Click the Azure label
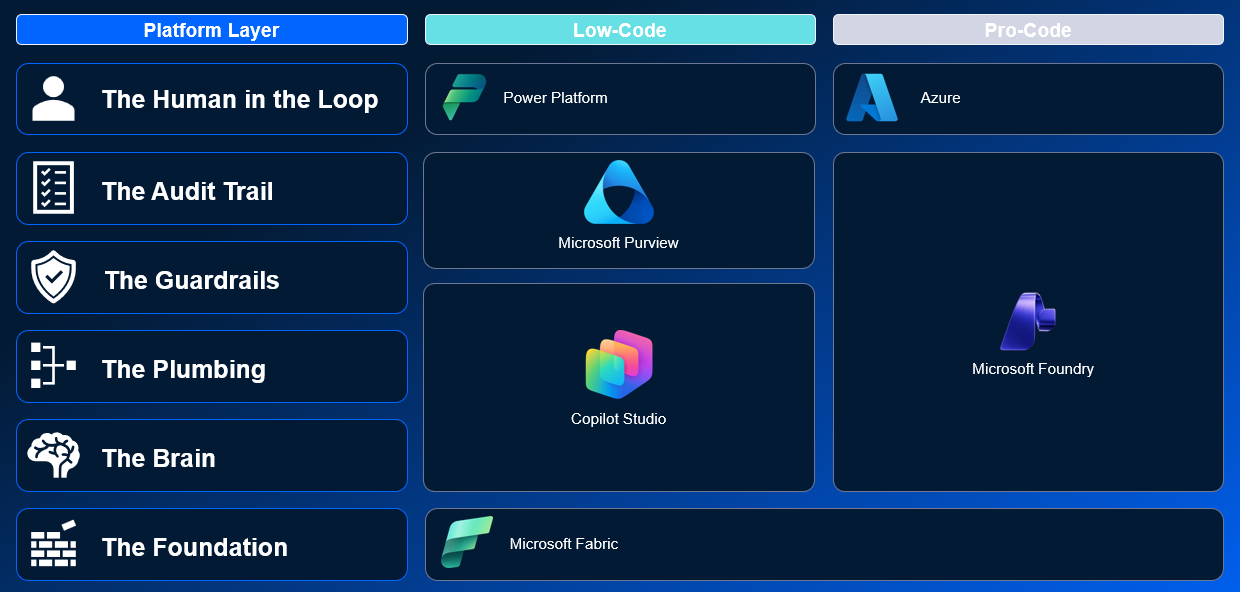This screenshot has height=592, width=1240. [x=940, y=98]
